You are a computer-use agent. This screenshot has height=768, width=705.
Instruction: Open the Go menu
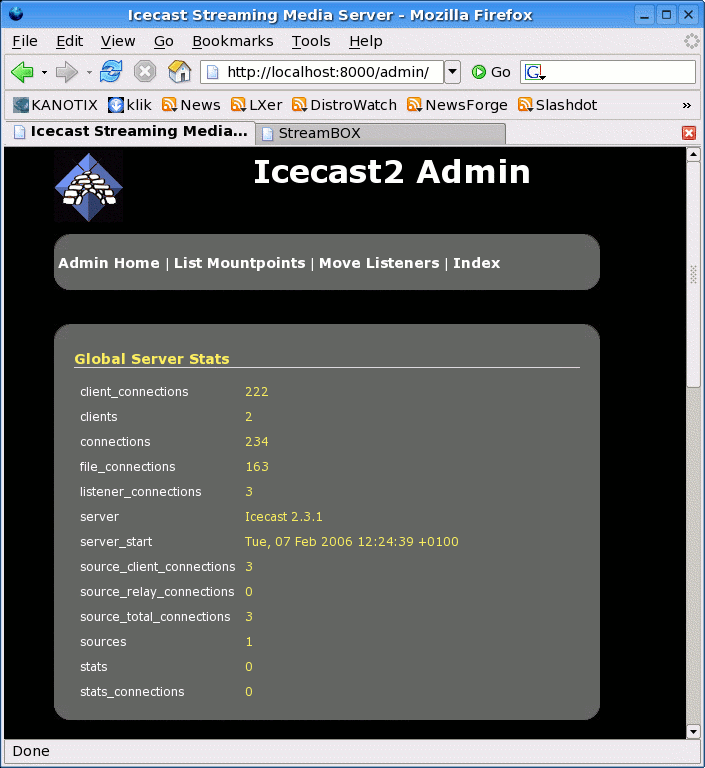tap(163, 41)
